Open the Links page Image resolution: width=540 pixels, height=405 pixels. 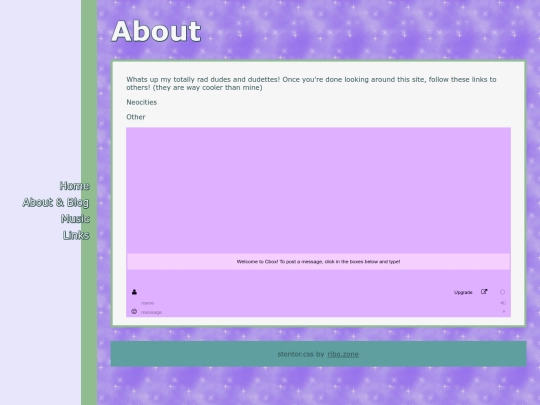[76, 235]
